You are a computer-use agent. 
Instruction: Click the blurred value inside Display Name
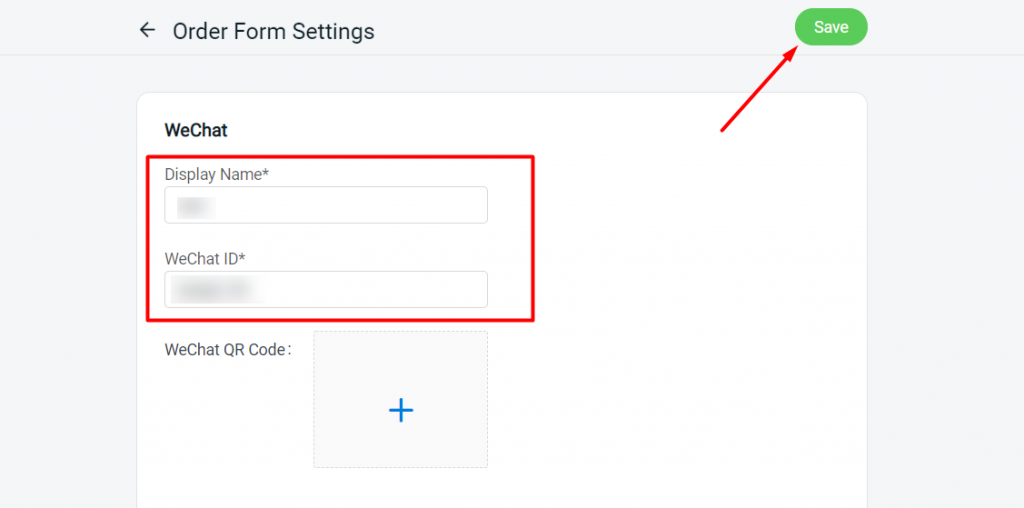click(195, 206)
